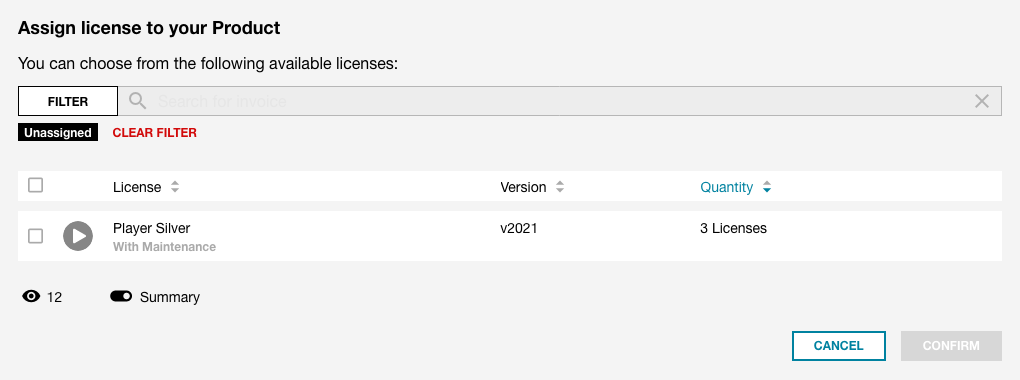
Task: Sort by Quantity column arrows
Action: 766,187
